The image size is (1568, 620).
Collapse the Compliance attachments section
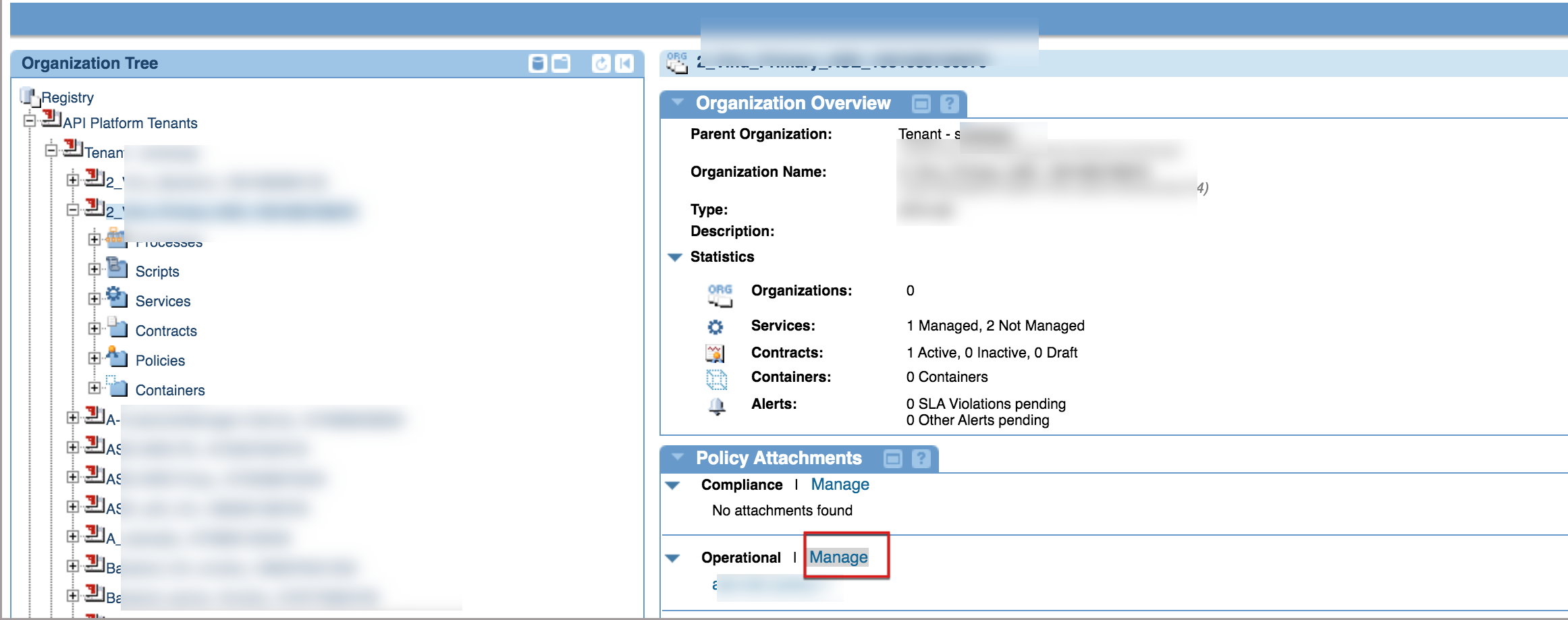(x=672, y=485)
